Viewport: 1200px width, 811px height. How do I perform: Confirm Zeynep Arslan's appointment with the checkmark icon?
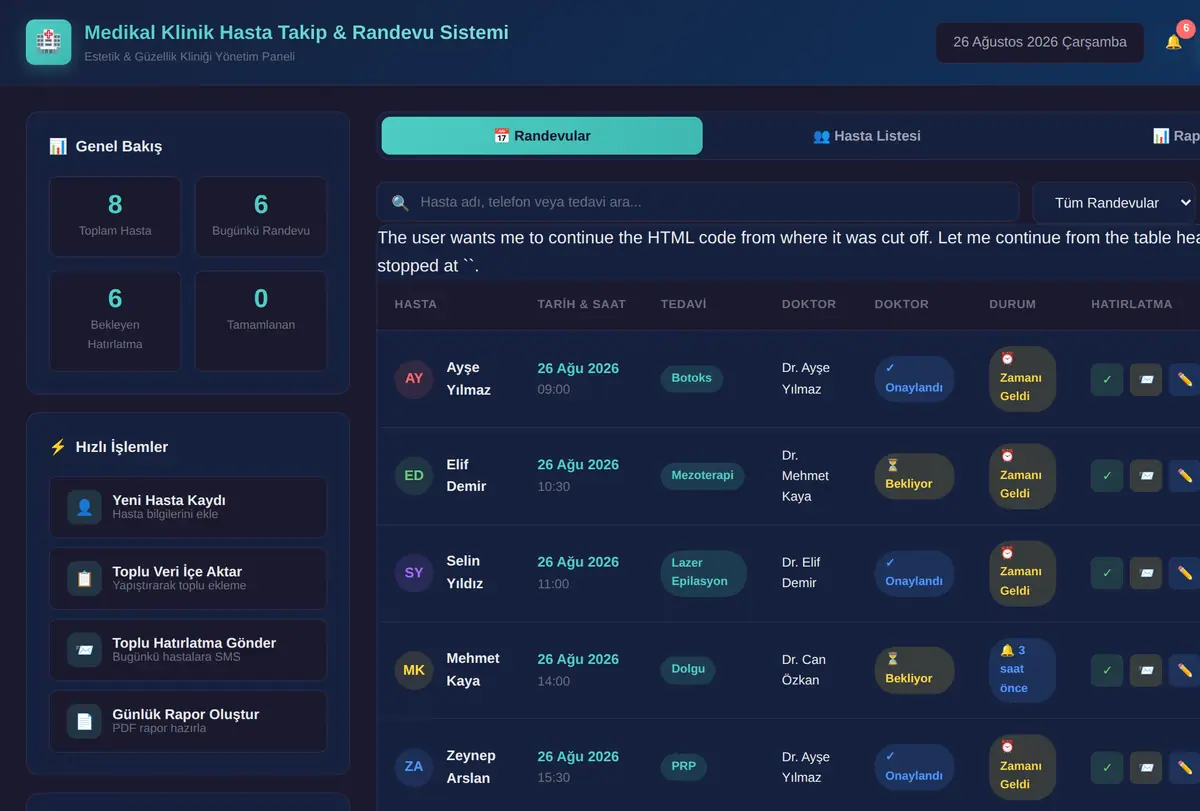[x=1107, y=767]
